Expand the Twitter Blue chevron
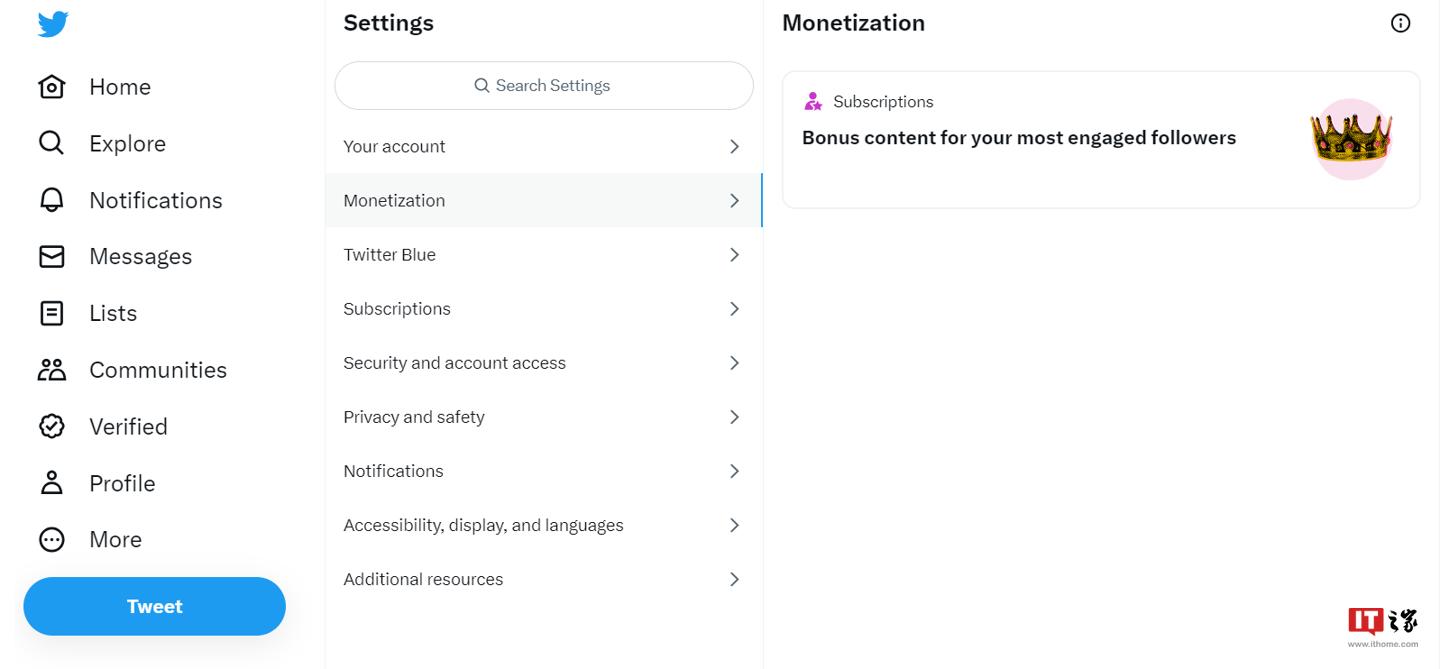This screenshot has width=1440, height=669. click(x=734, y=255)
